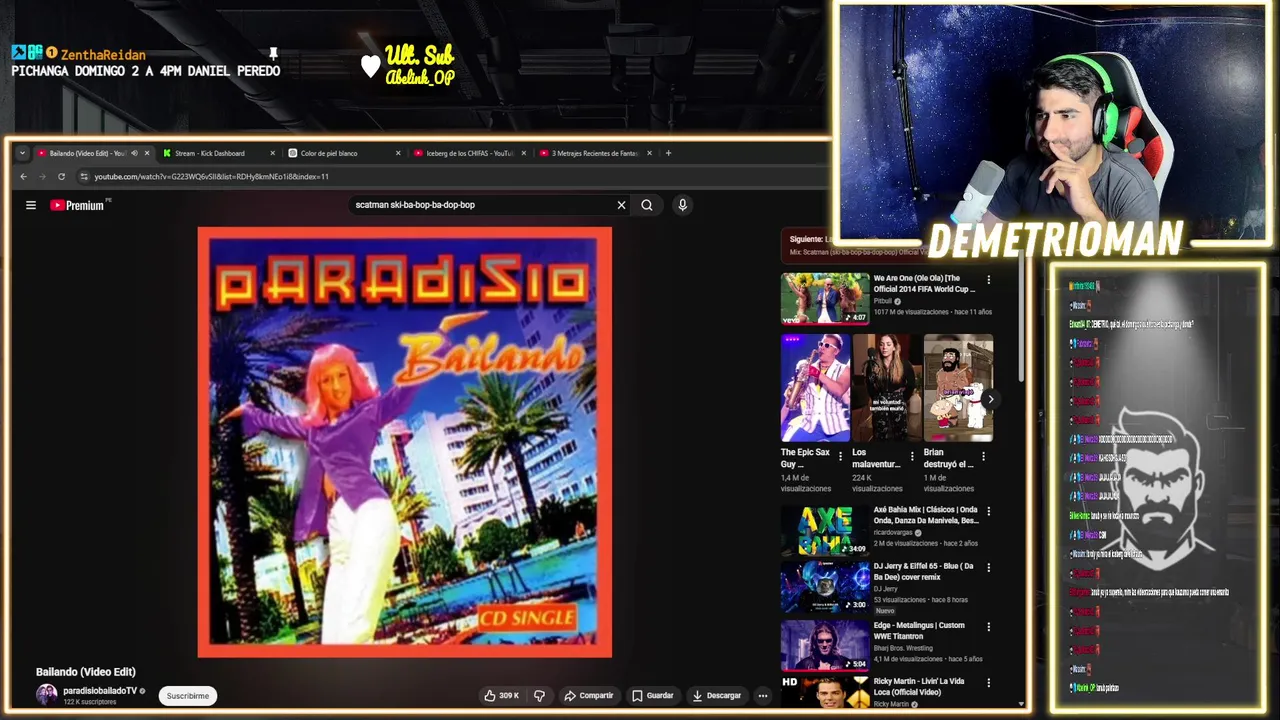Open Brian destruyó el... short thumbnail

[x=958, y=388]
